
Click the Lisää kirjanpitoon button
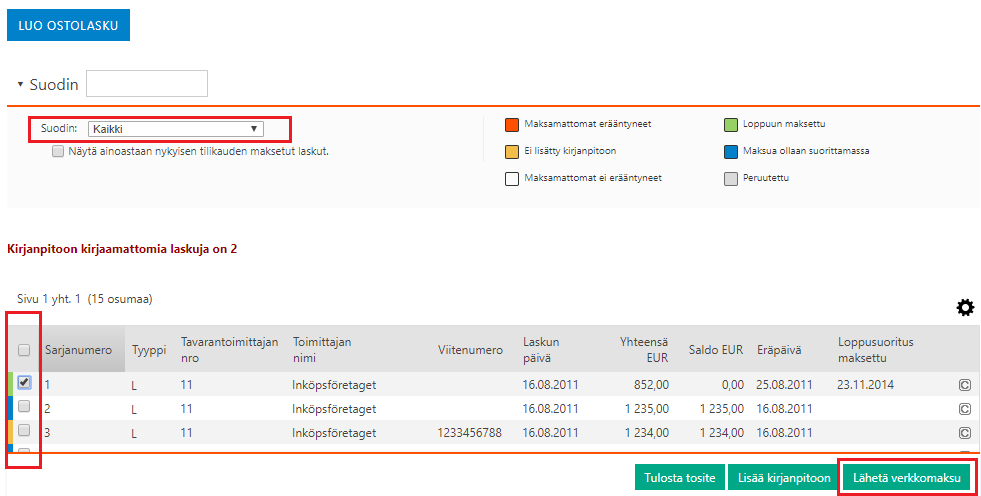click(784, 478)
